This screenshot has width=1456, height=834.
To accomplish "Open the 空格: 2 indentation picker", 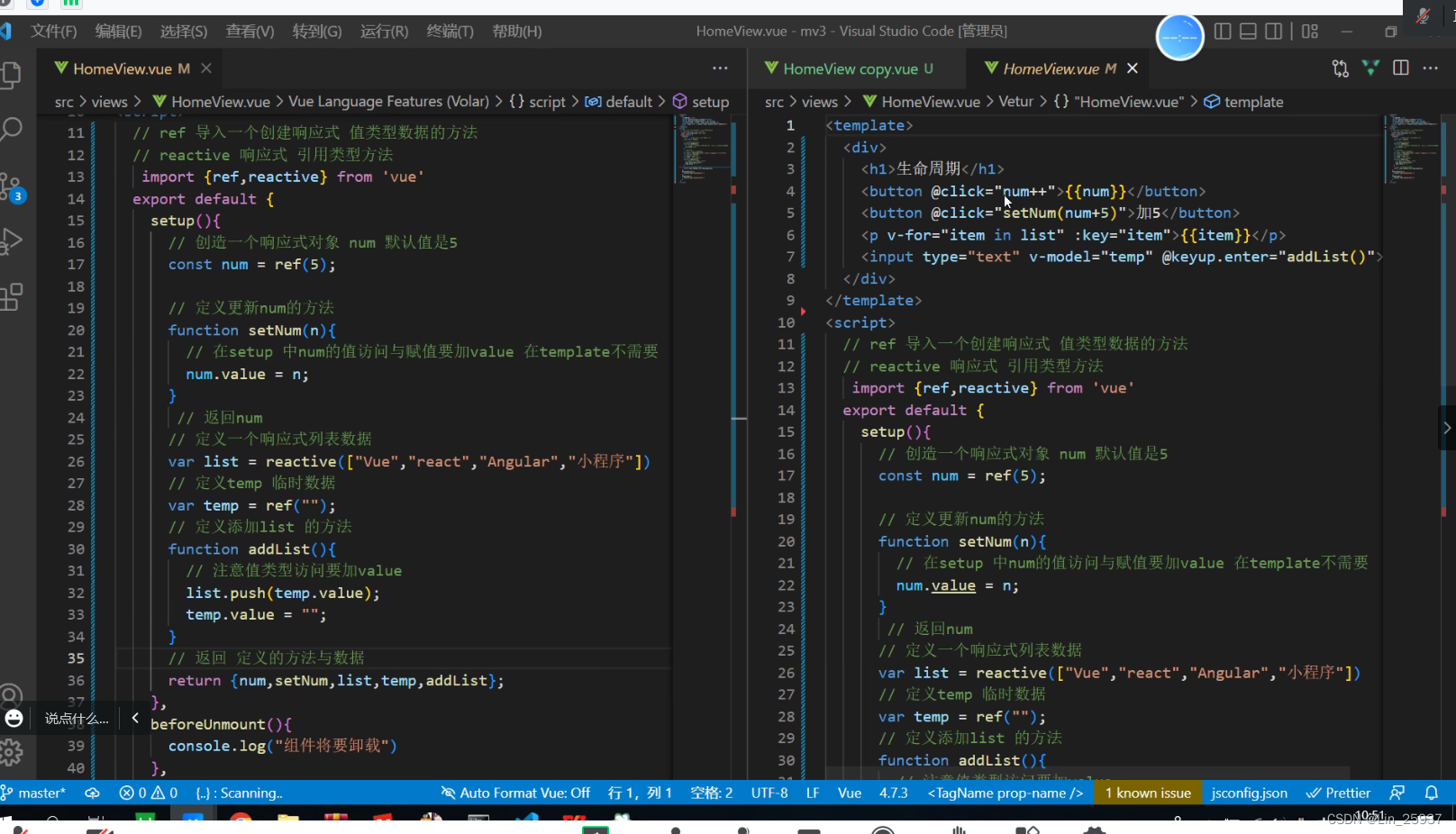I will [711, 793].
